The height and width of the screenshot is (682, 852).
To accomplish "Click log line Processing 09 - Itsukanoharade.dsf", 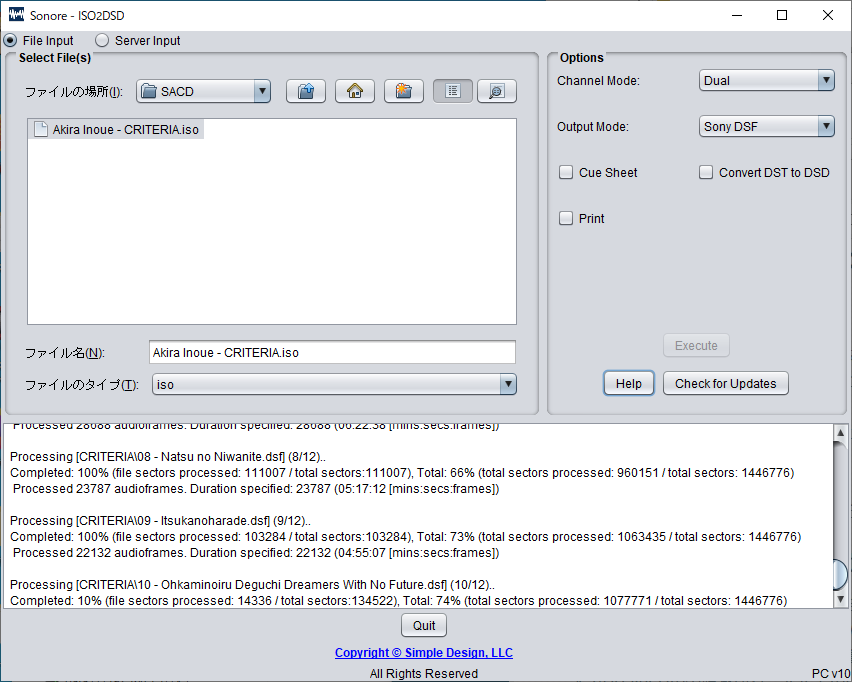I will coord(160,521).
